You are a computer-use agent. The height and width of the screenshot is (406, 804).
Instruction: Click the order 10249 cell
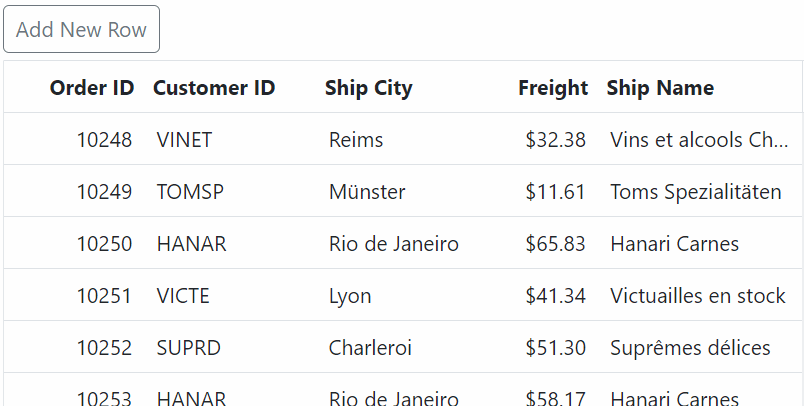click(x=104, y=192)
